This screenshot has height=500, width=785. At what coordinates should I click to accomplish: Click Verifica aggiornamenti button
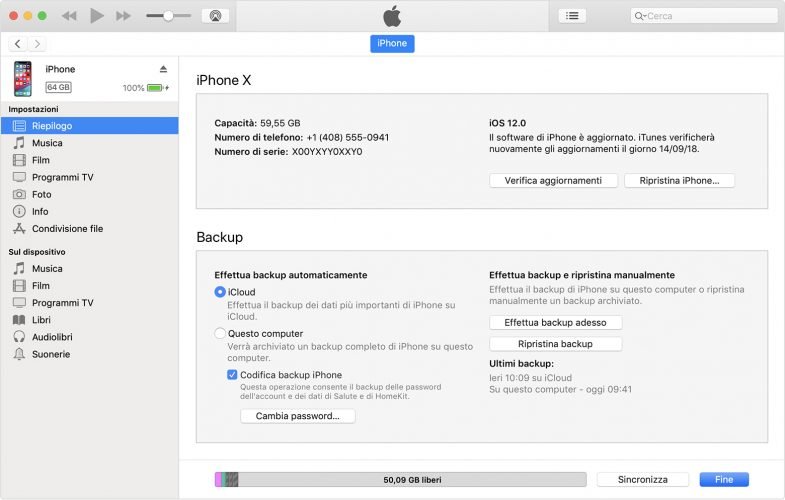tap(553, 181)
